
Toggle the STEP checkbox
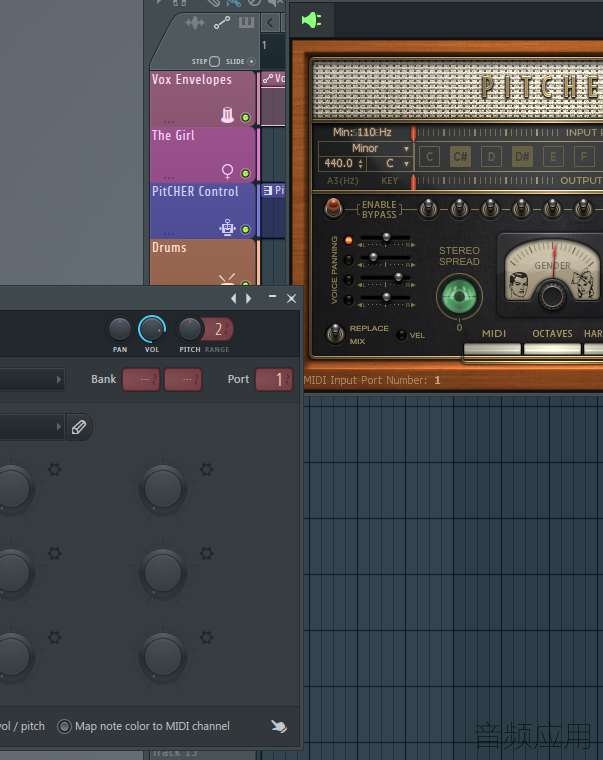point(215,62)
